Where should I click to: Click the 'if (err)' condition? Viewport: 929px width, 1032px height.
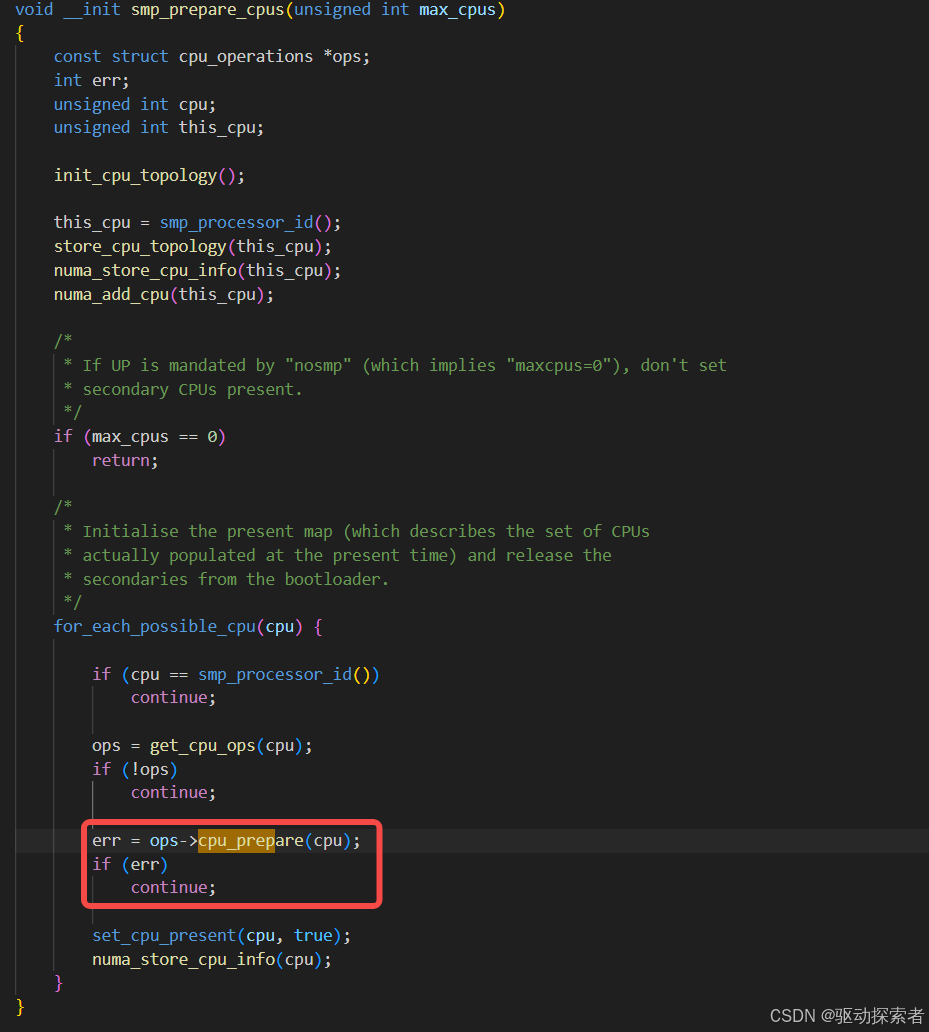click(x=130, y=865)
